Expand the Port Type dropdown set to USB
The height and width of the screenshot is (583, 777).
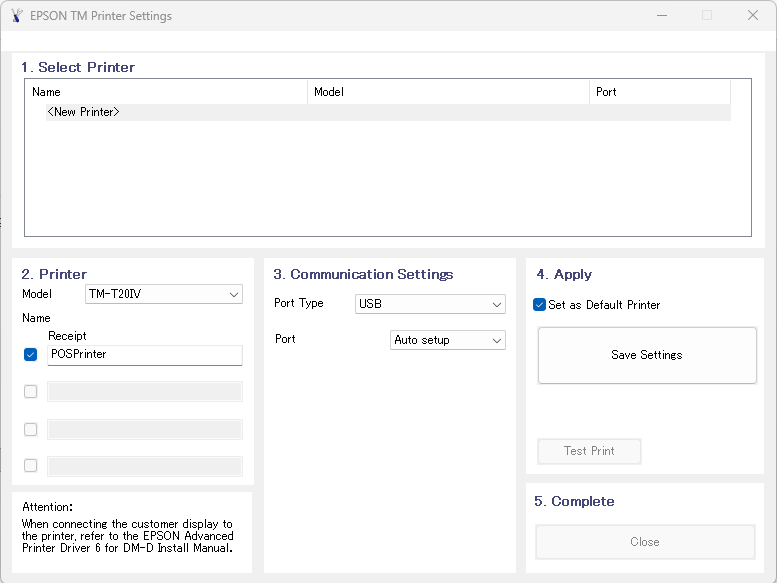tap(430, 304)
